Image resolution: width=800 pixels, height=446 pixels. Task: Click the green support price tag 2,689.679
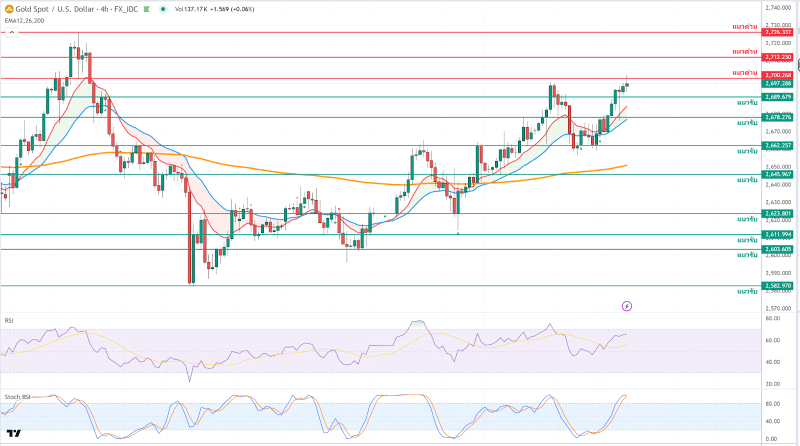click(778, 97)
